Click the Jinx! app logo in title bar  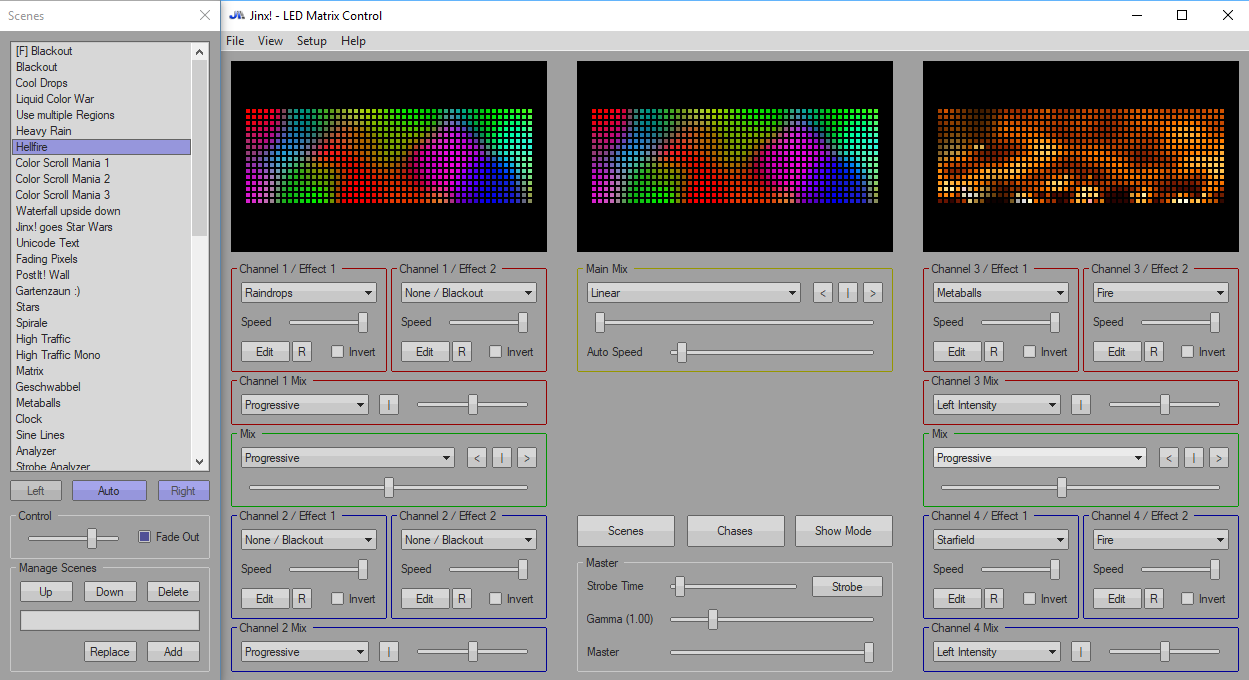pos(236,15)
